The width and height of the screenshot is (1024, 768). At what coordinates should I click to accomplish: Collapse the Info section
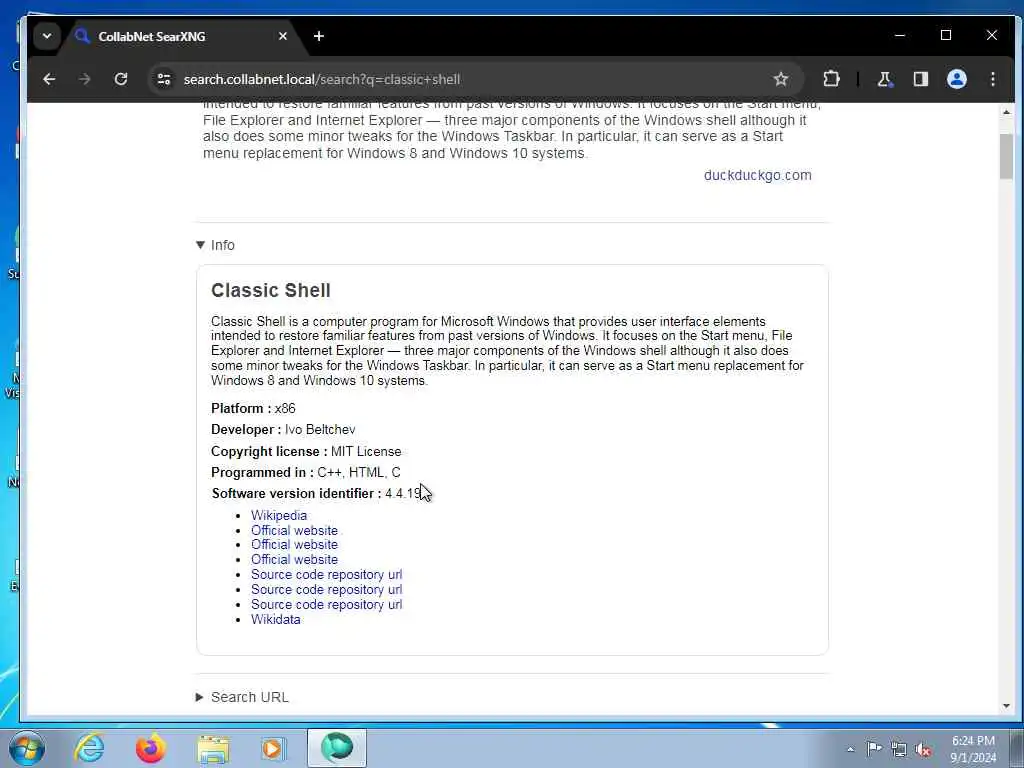click(216, 245)
